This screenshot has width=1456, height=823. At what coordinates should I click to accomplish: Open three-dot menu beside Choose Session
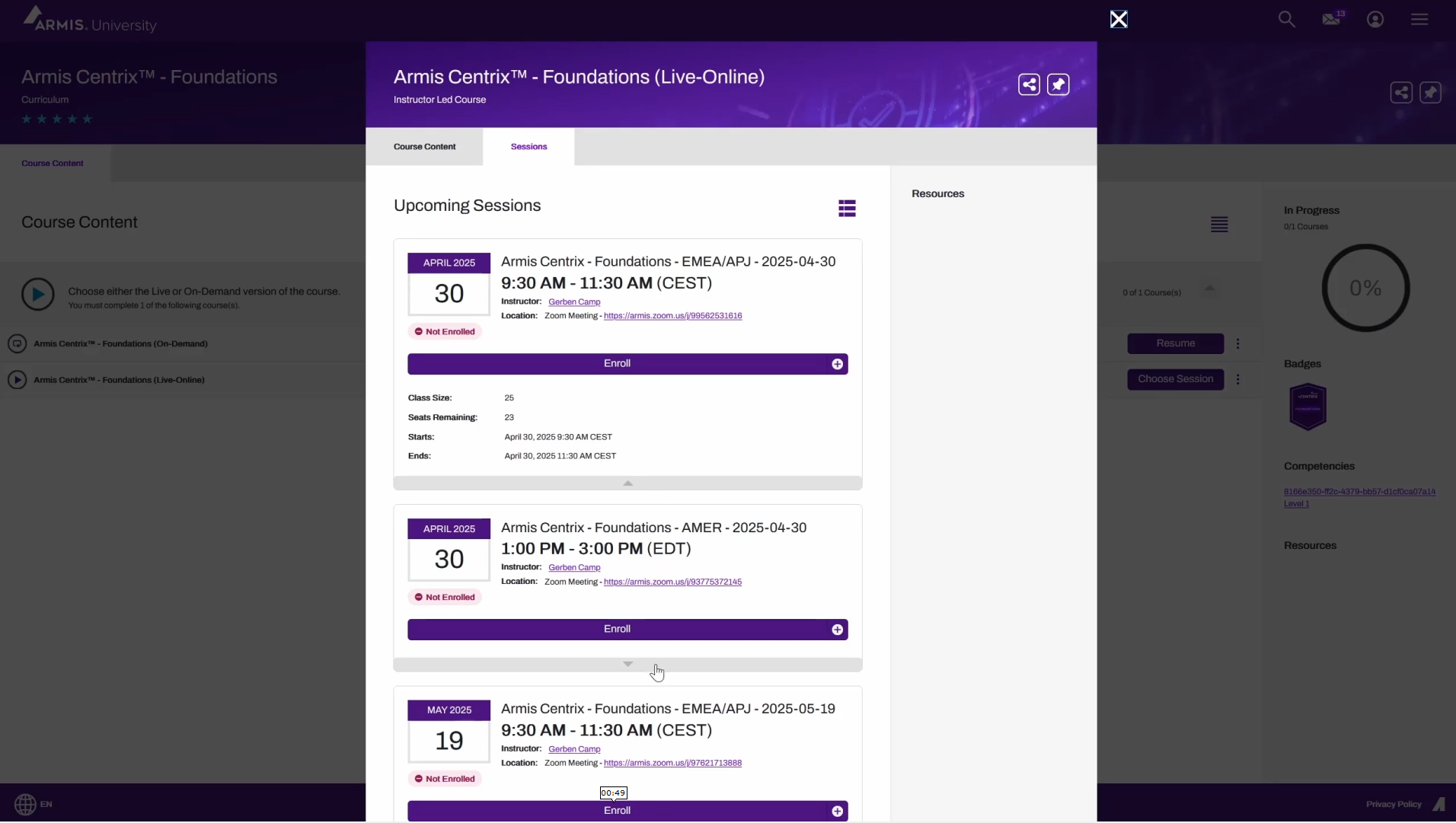[x=1238, y=379]
